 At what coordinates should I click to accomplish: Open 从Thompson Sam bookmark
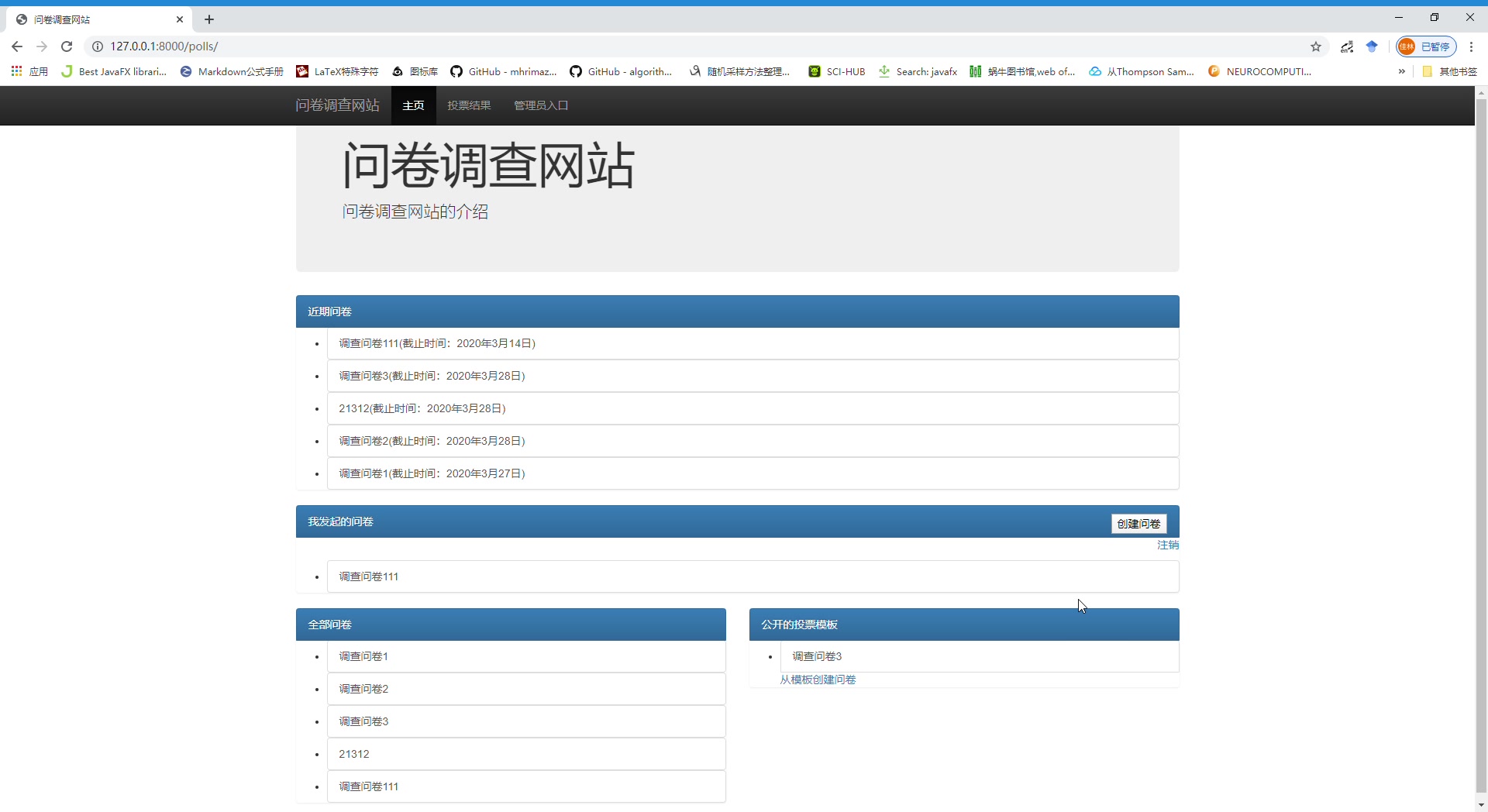pos(1142,71)
